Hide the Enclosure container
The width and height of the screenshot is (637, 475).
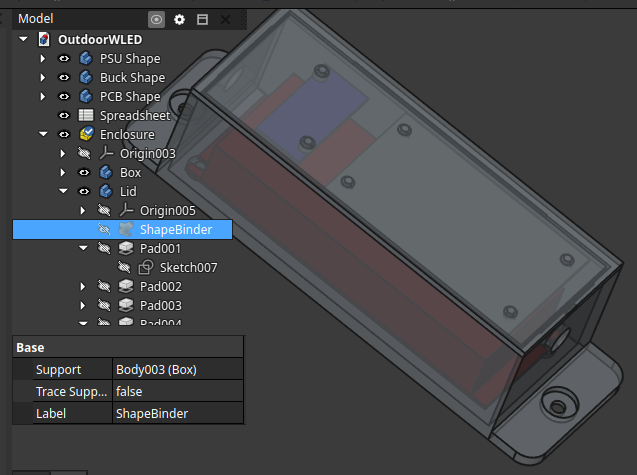click(x=64, y=134)
